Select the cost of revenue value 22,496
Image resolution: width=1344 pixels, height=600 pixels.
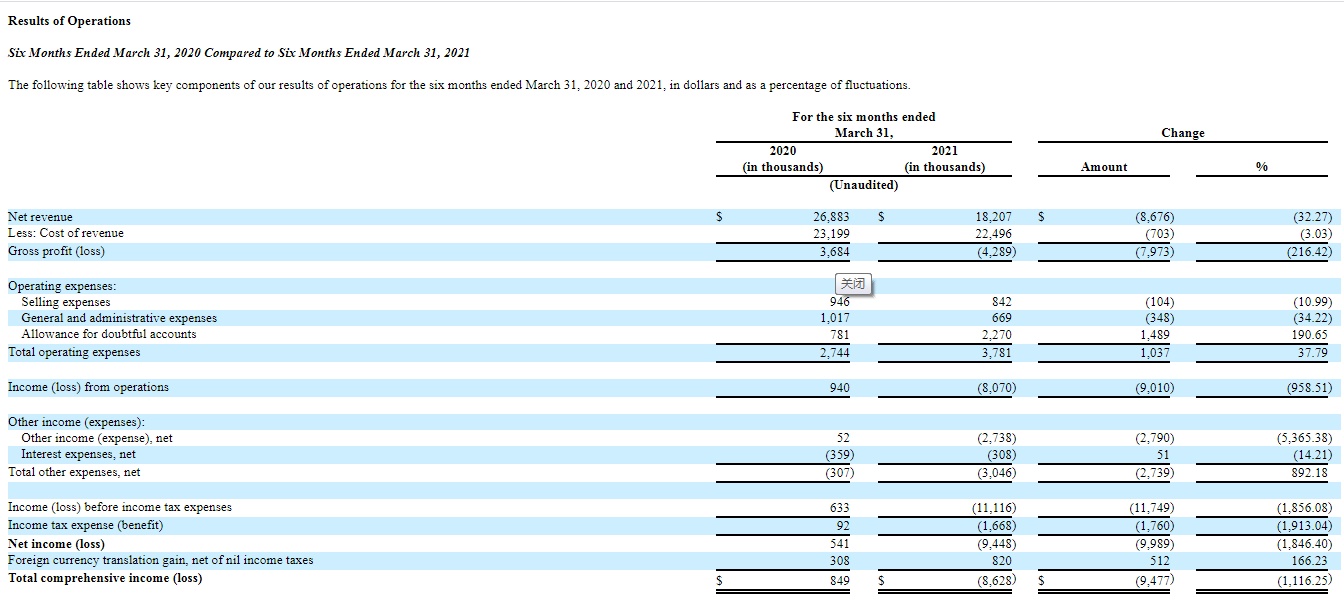pyautogui.click(x=993, y=233)
